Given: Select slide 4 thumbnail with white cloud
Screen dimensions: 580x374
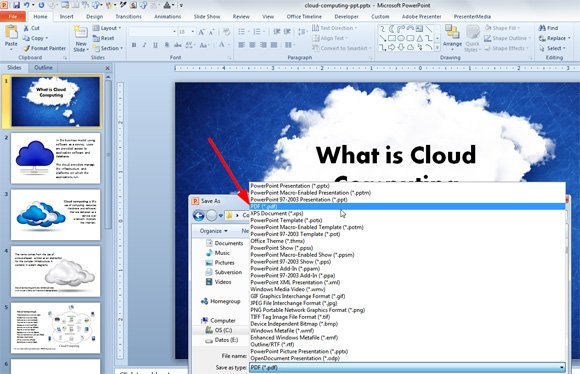Looking at the screenshot, I should (x=55, y=272).
